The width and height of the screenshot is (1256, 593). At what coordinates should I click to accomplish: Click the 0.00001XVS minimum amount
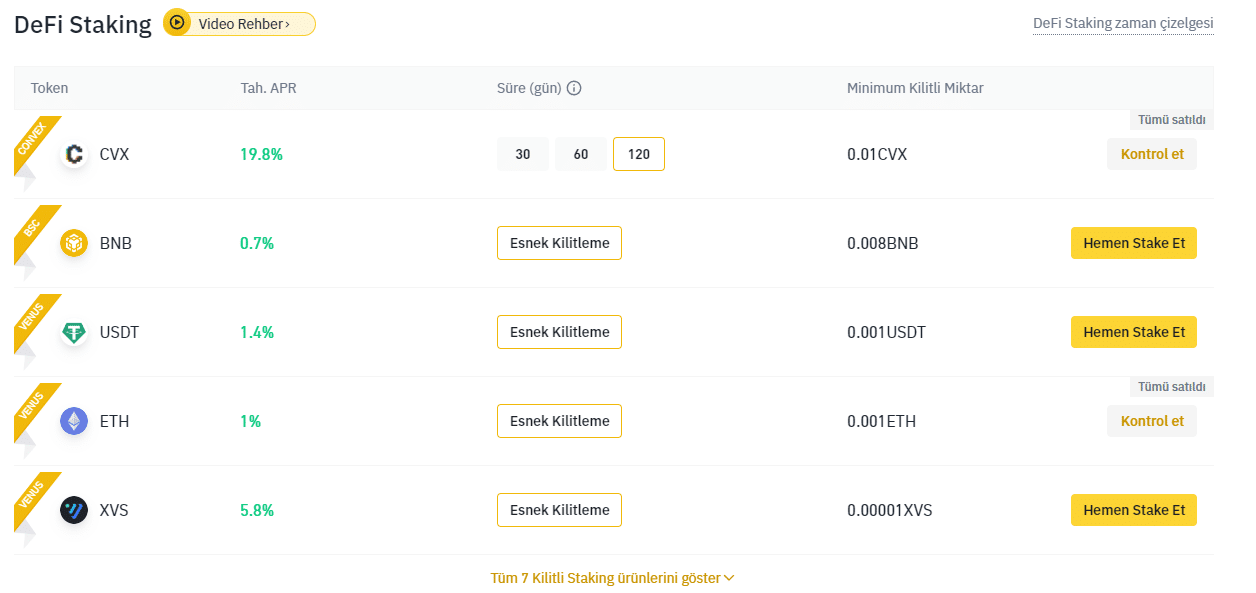coord(890,510)
